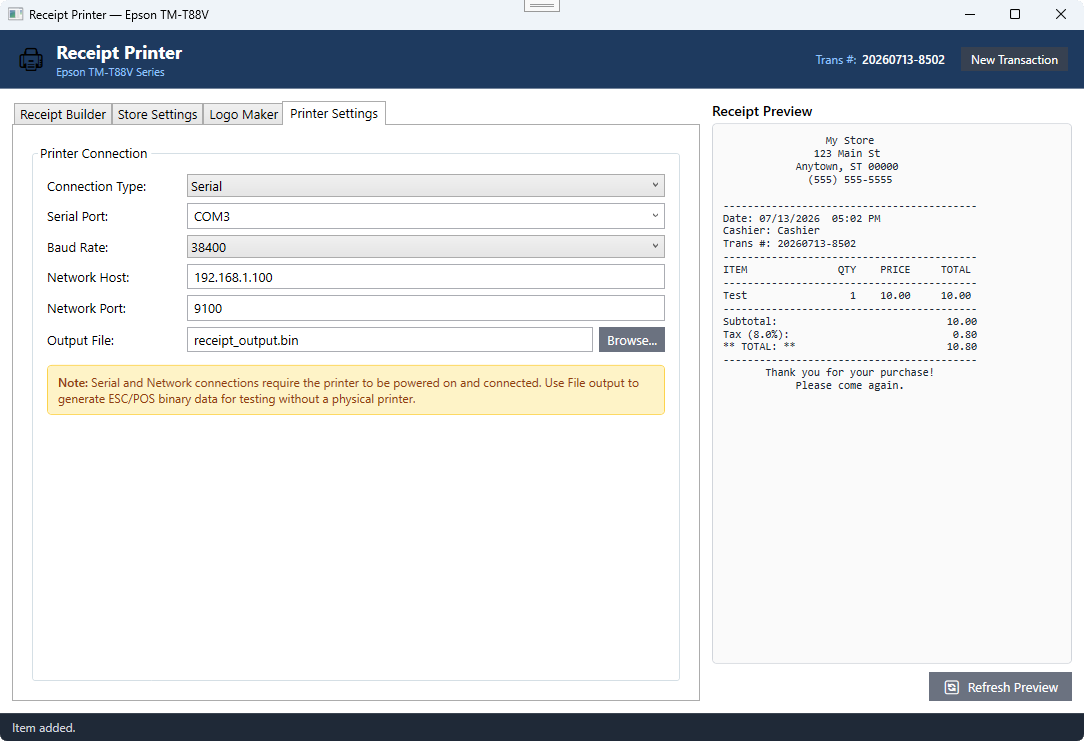The width and height of the screenshot is (1084, 741).
Task: Focus the Network Host field
Action: point(425,277)
